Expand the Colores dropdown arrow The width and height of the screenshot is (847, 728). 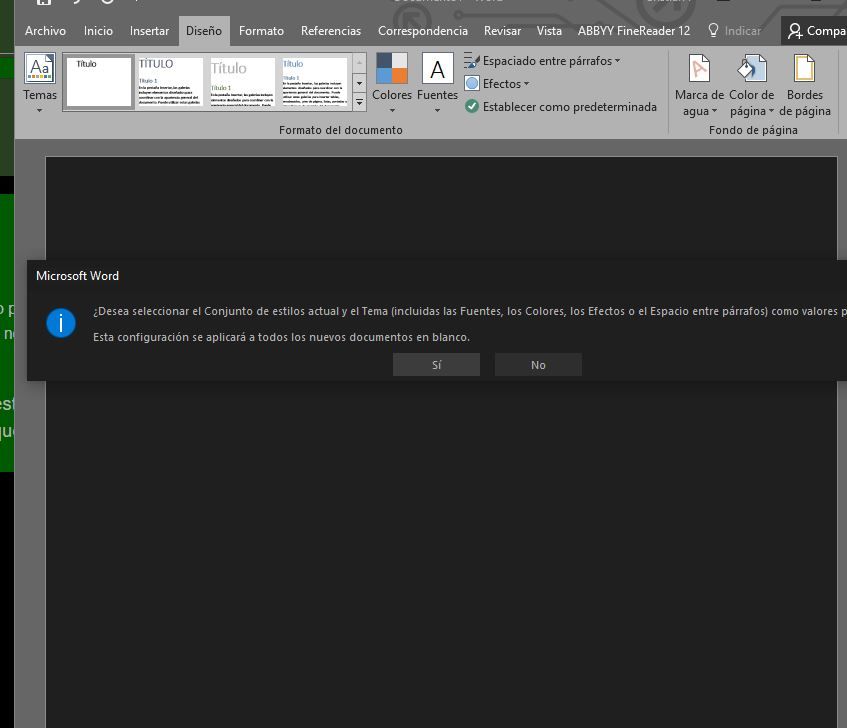pos(392,110)
